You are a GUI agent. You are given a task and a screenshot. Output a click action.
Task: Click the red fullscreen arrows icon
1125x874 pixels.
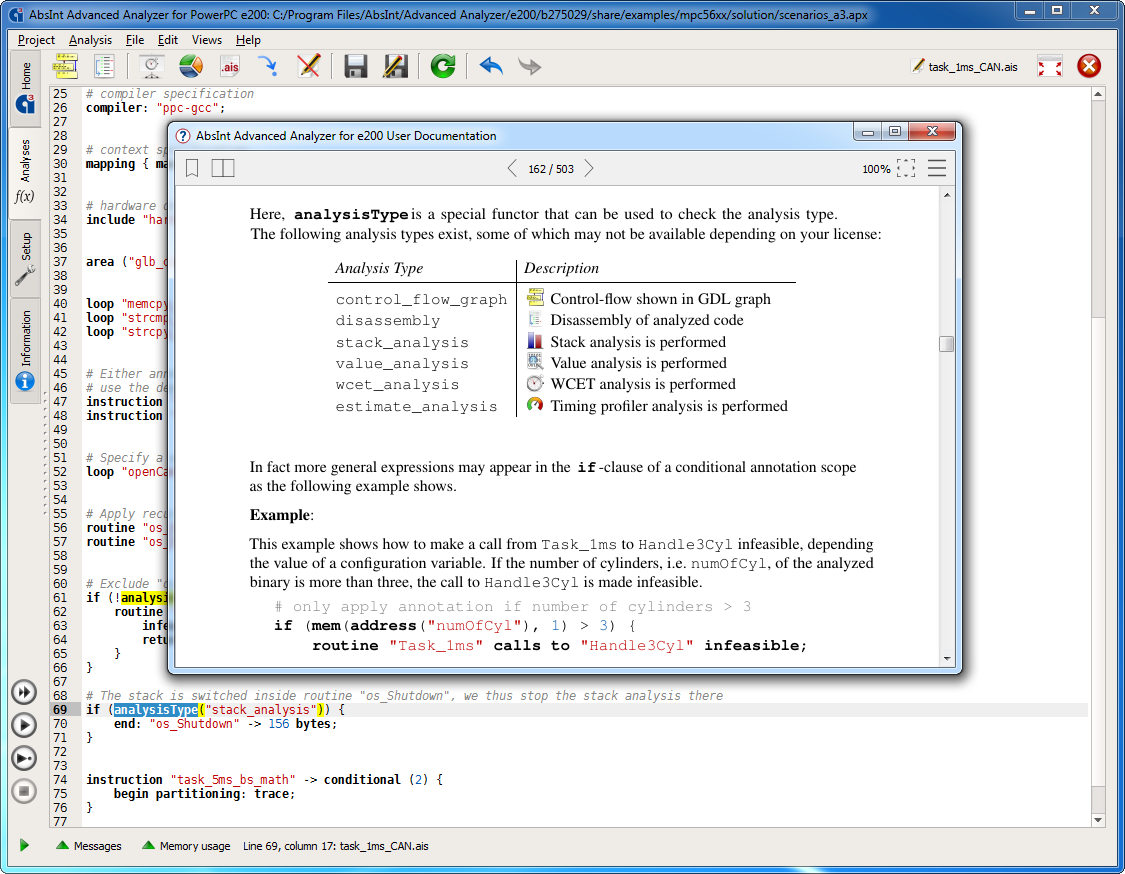[x=1050, y=67]
